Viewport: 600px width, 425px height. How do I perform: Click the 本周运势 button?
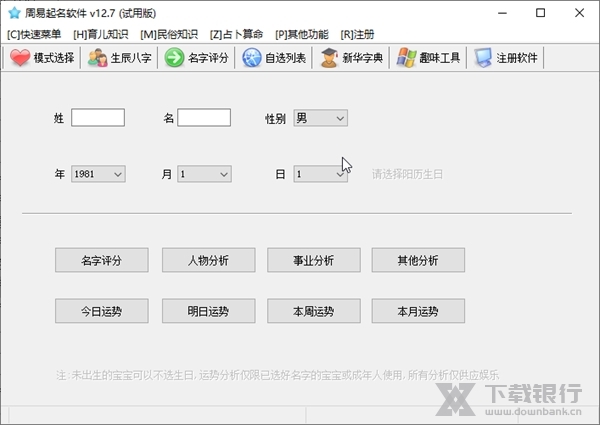point(314,311)
